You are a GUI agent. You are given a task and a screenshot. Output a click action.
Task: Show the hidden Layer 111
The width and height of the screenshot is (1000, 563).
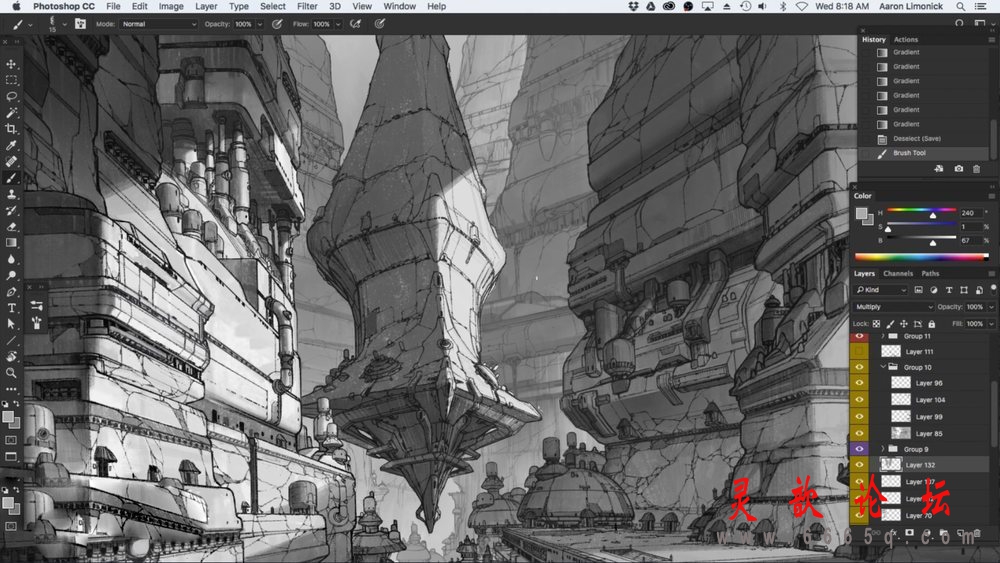click(x=859, y=351)
